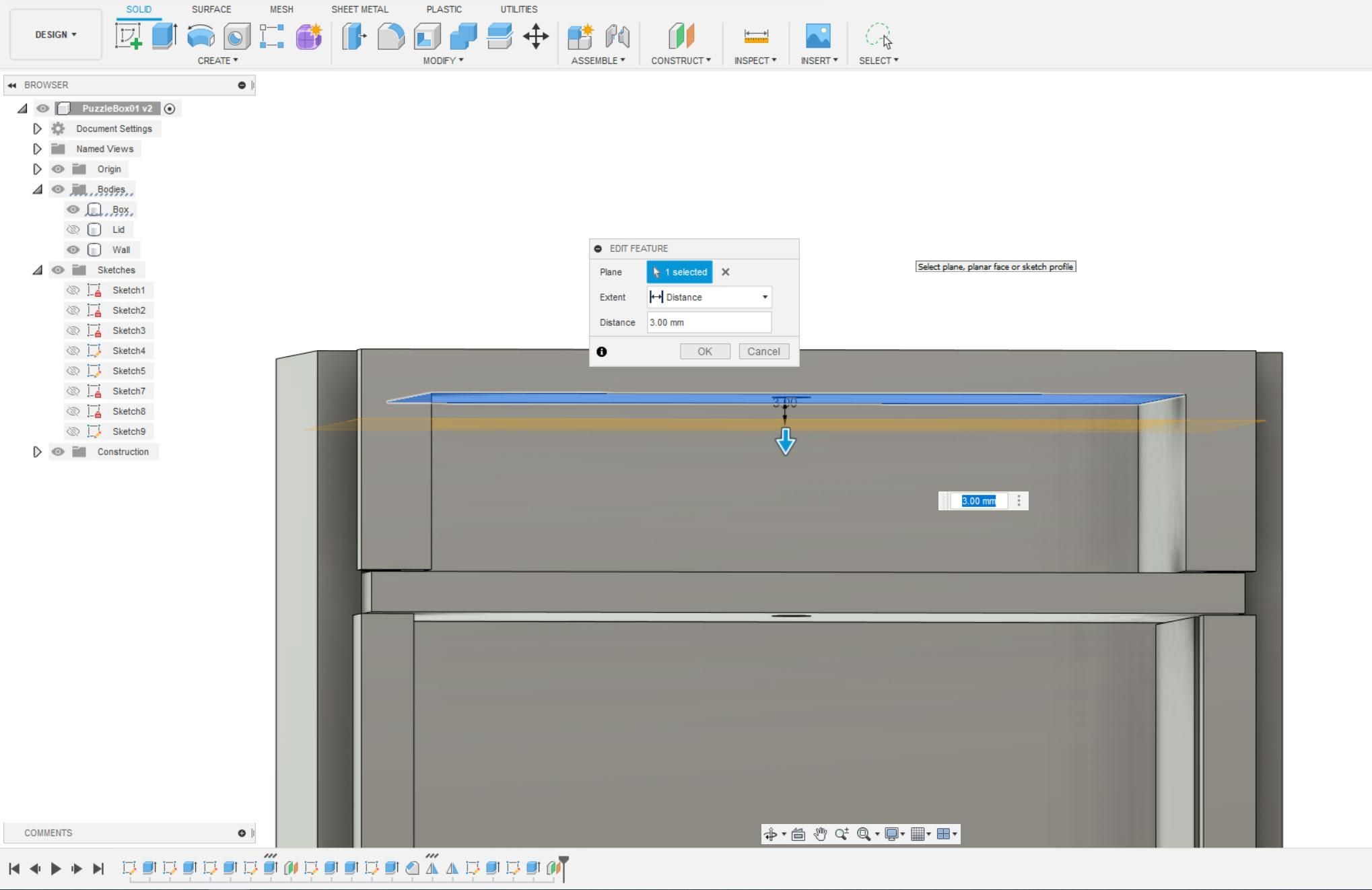Click the Measure ruler icon
The height and width of the screenshot is (890, 1372).
(x=755, y=36)
